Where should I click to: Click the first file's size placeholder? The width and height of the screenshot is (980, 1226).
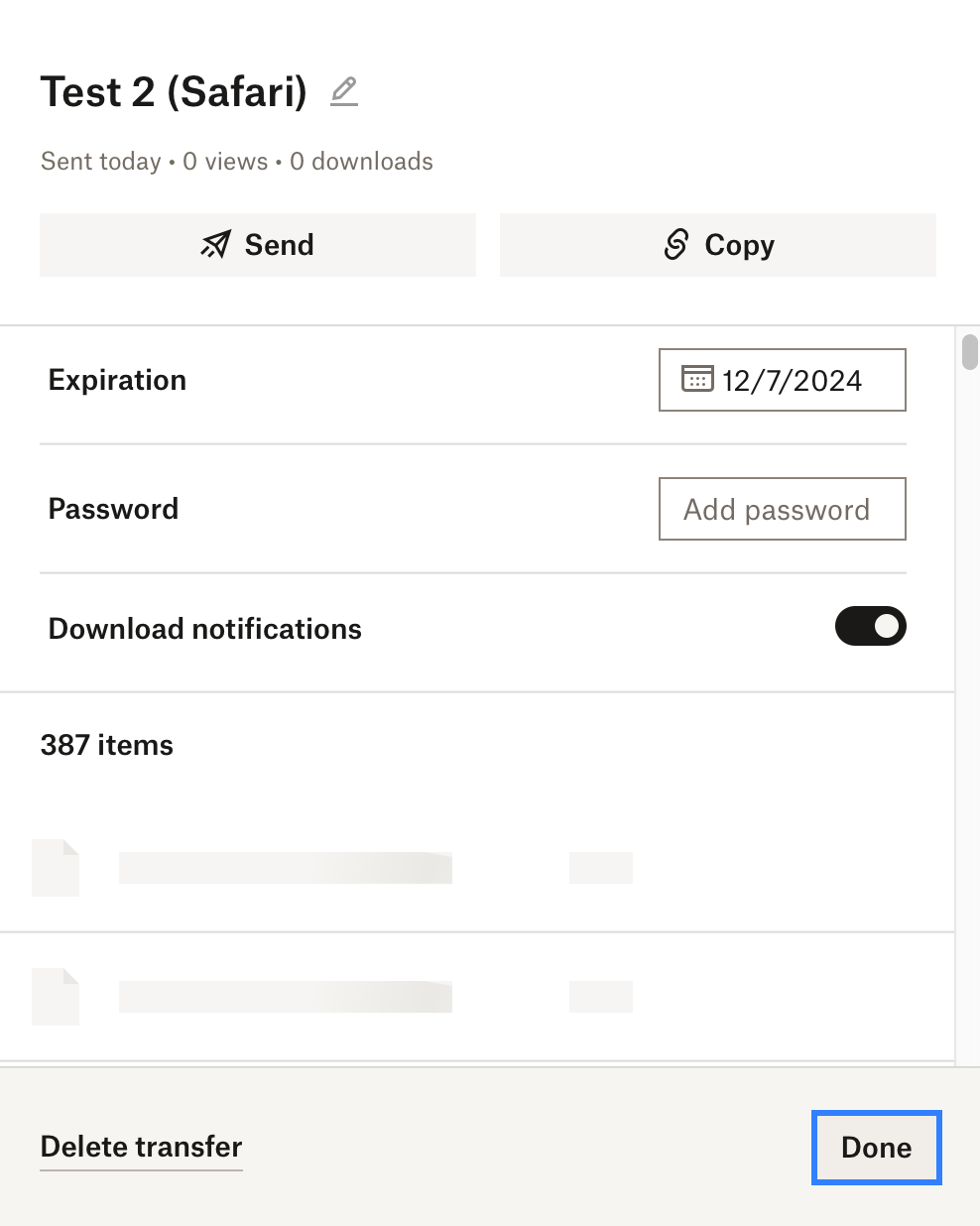(600, 868)
